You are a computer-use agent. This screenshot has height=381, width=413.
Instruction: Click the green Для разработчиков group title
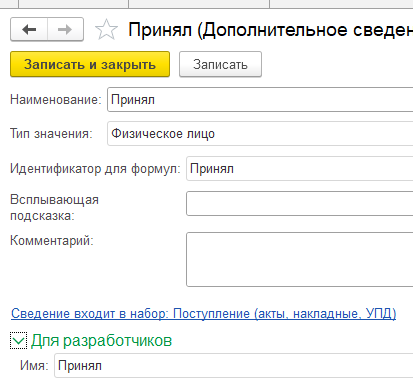101,341
